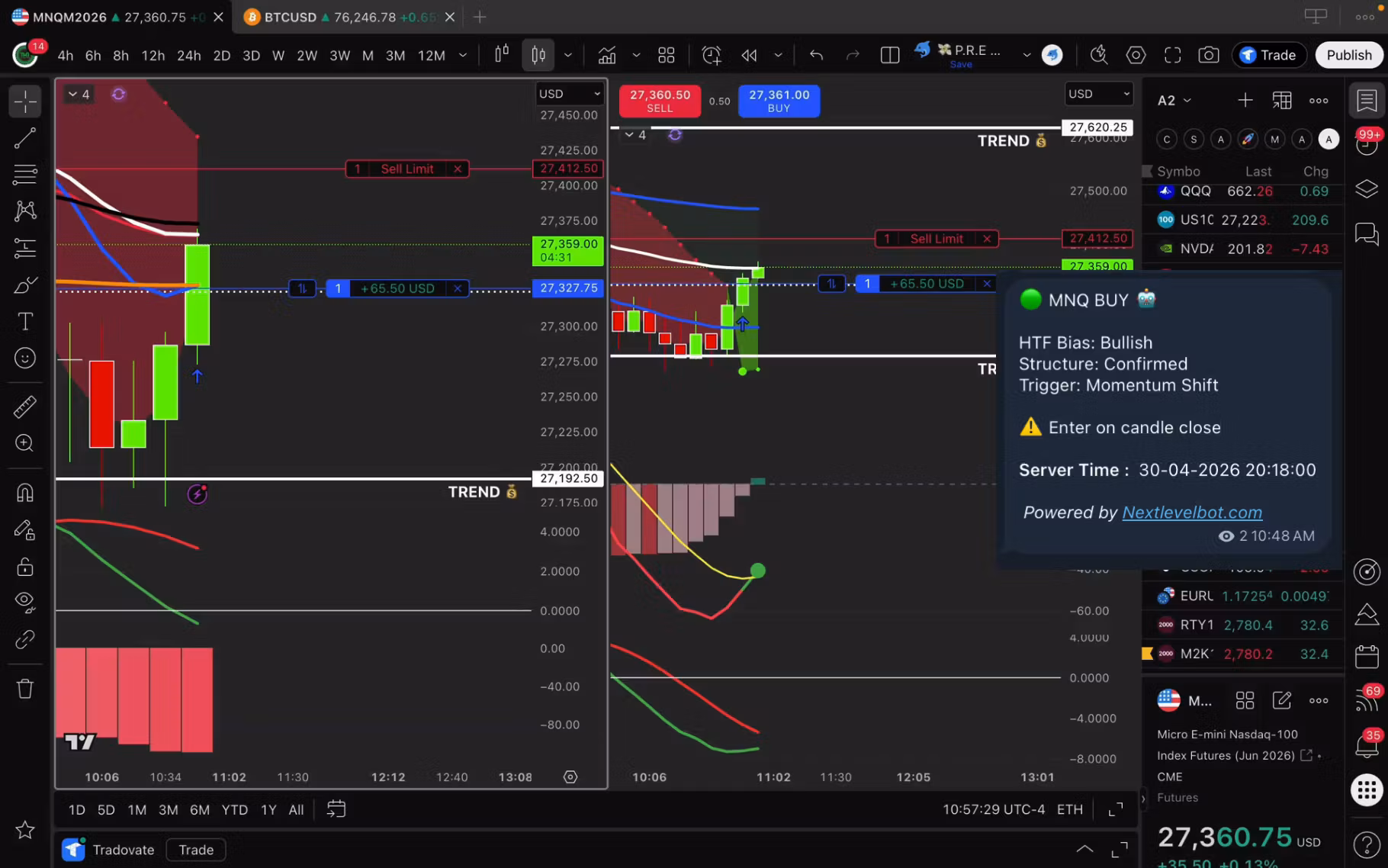Create an alert from toolbar
The image size is (1388, 868).
[712, 55]
